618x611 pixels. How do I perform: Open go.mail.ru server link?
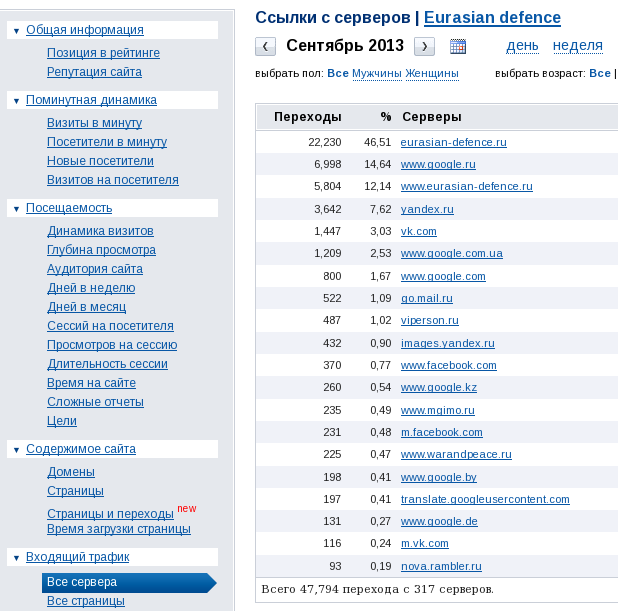[427, 298]
